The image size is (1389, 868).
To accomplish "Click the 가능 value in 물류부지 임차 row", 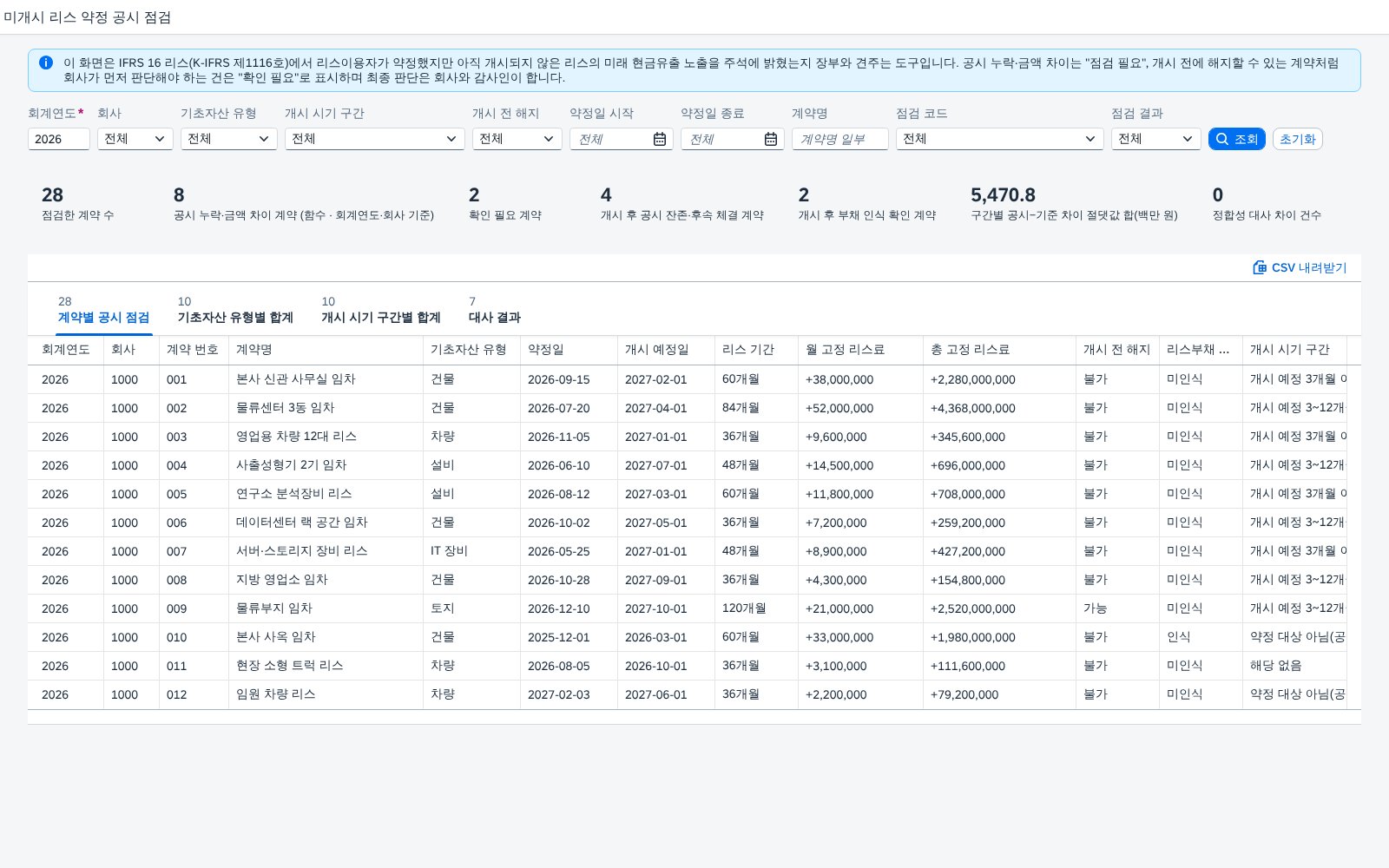I will (x=1095, y=608).
